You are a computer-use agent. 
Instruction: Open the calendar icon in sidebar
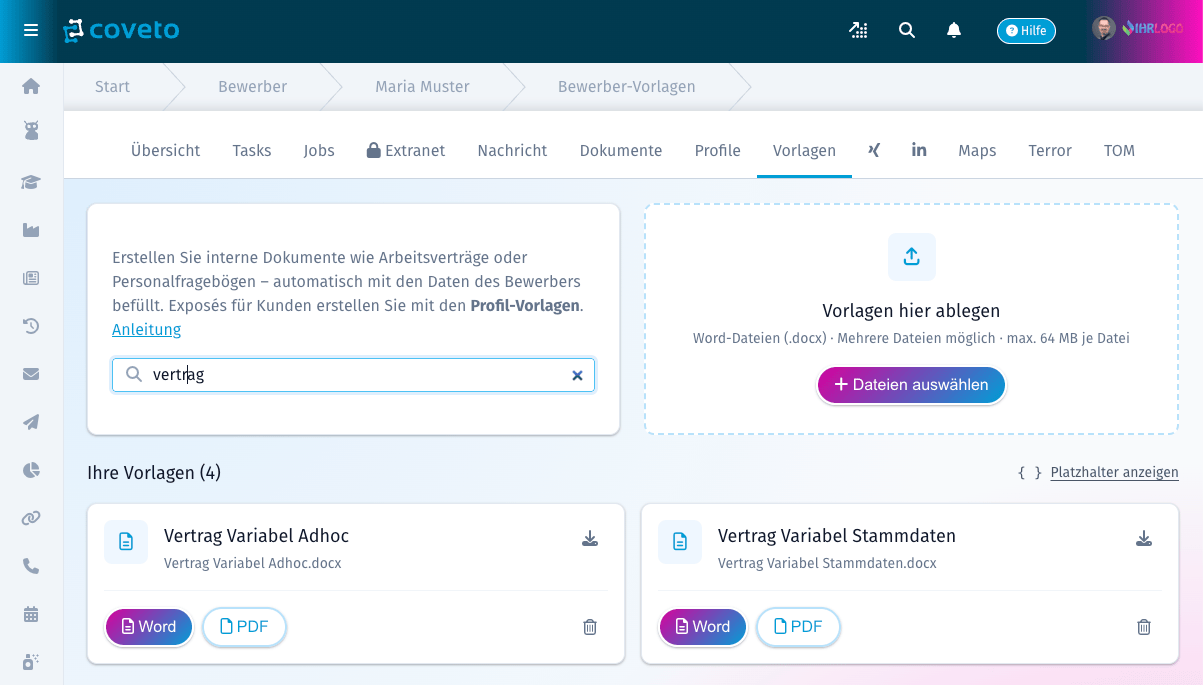[31, 614]
